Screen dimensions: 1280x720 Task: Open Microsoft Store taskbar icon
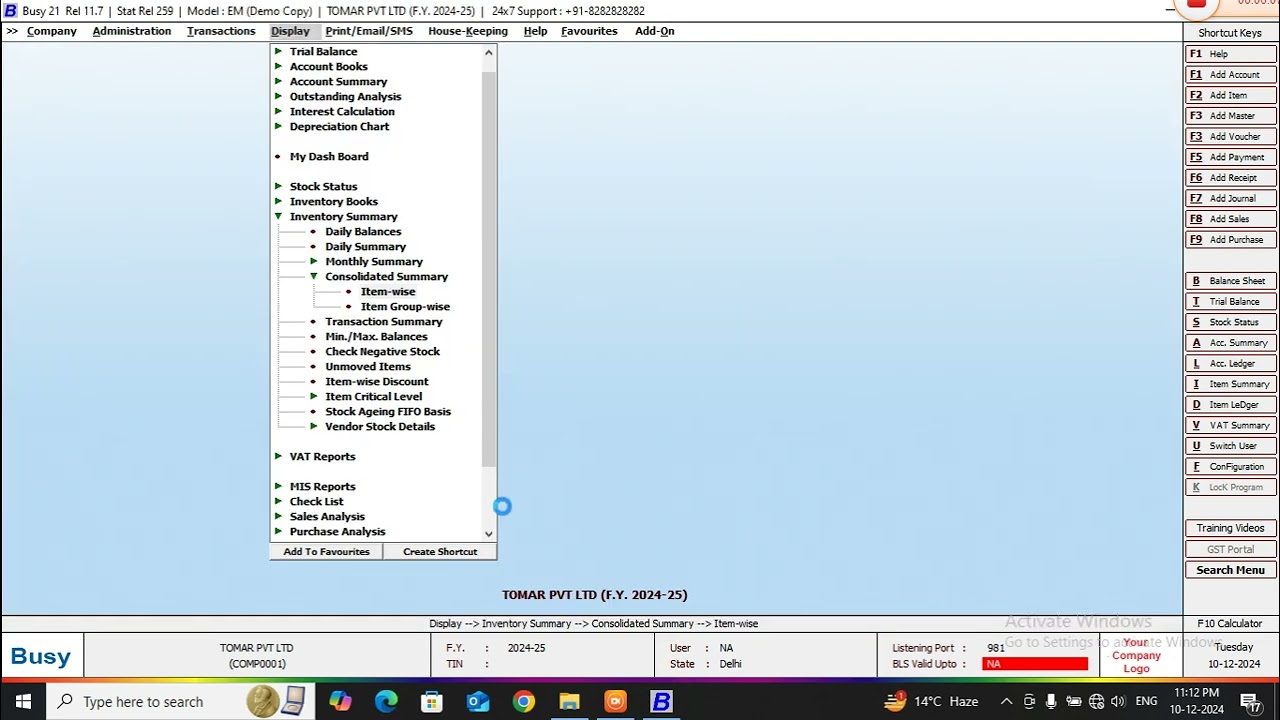(x=432, y=702)
